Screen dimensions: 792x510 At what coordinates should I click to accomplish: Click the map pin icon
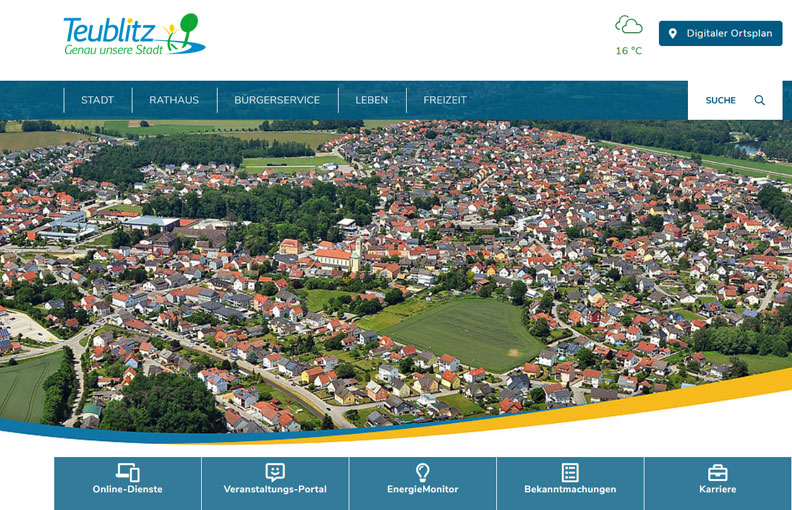tap(673, 34)
